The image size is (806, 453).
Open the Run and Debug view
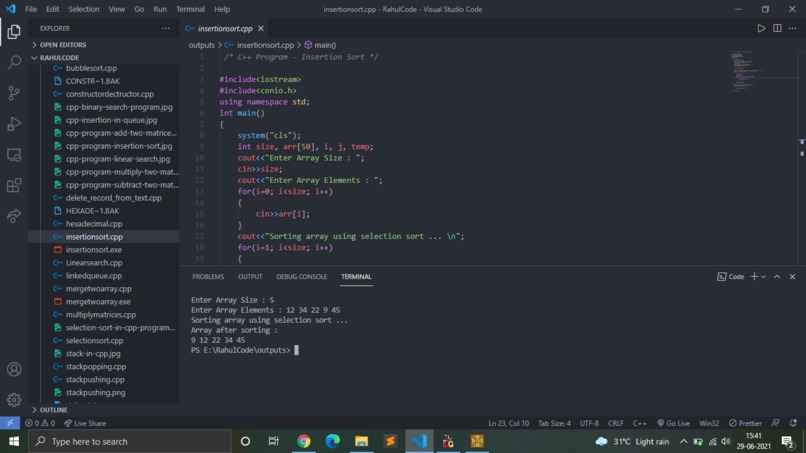click(14, 124)
